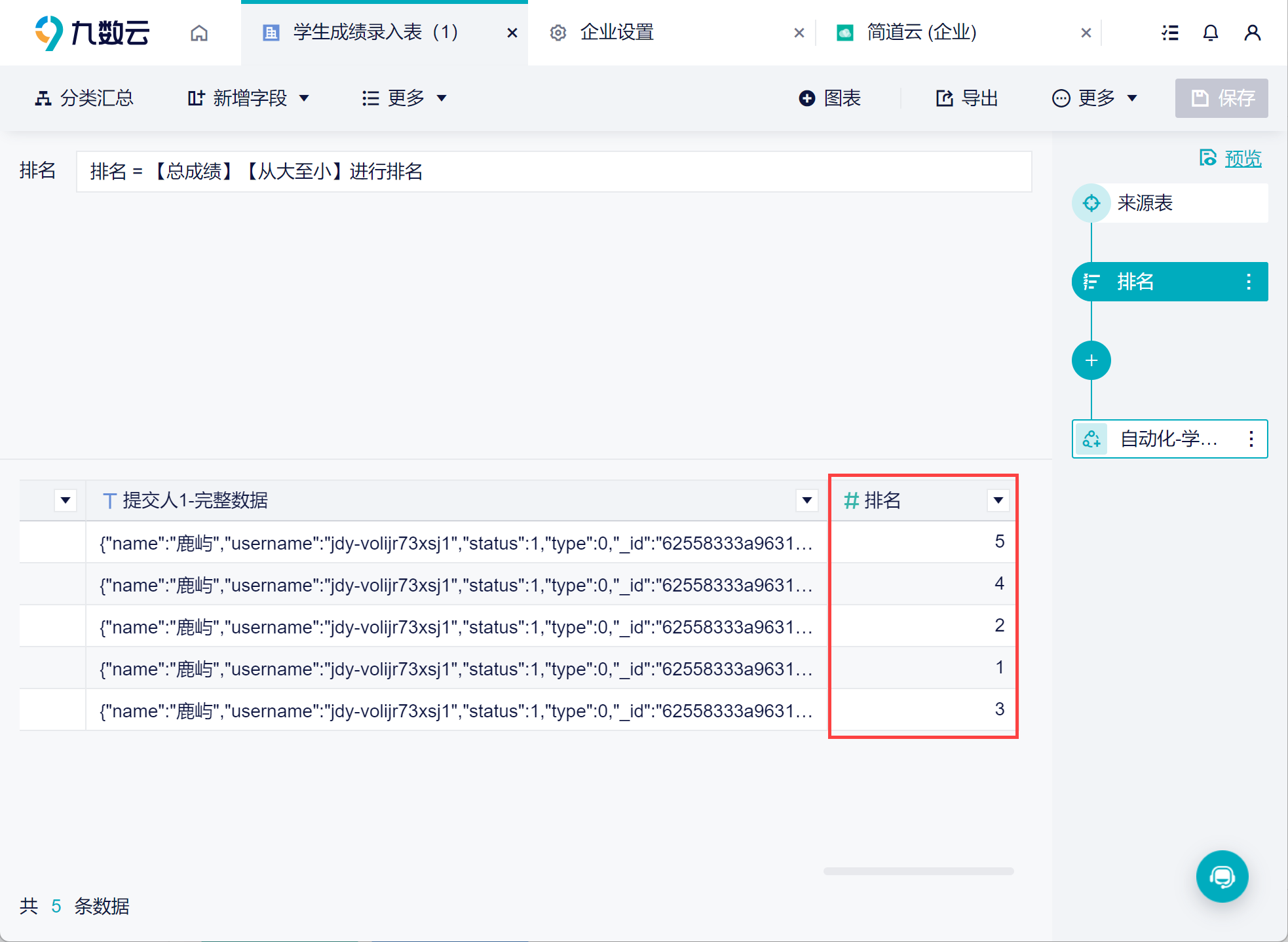Open the notifications bell
Image resolution: width=1288 pixels, height=942 pixels.
click(x=1210, y=33)
